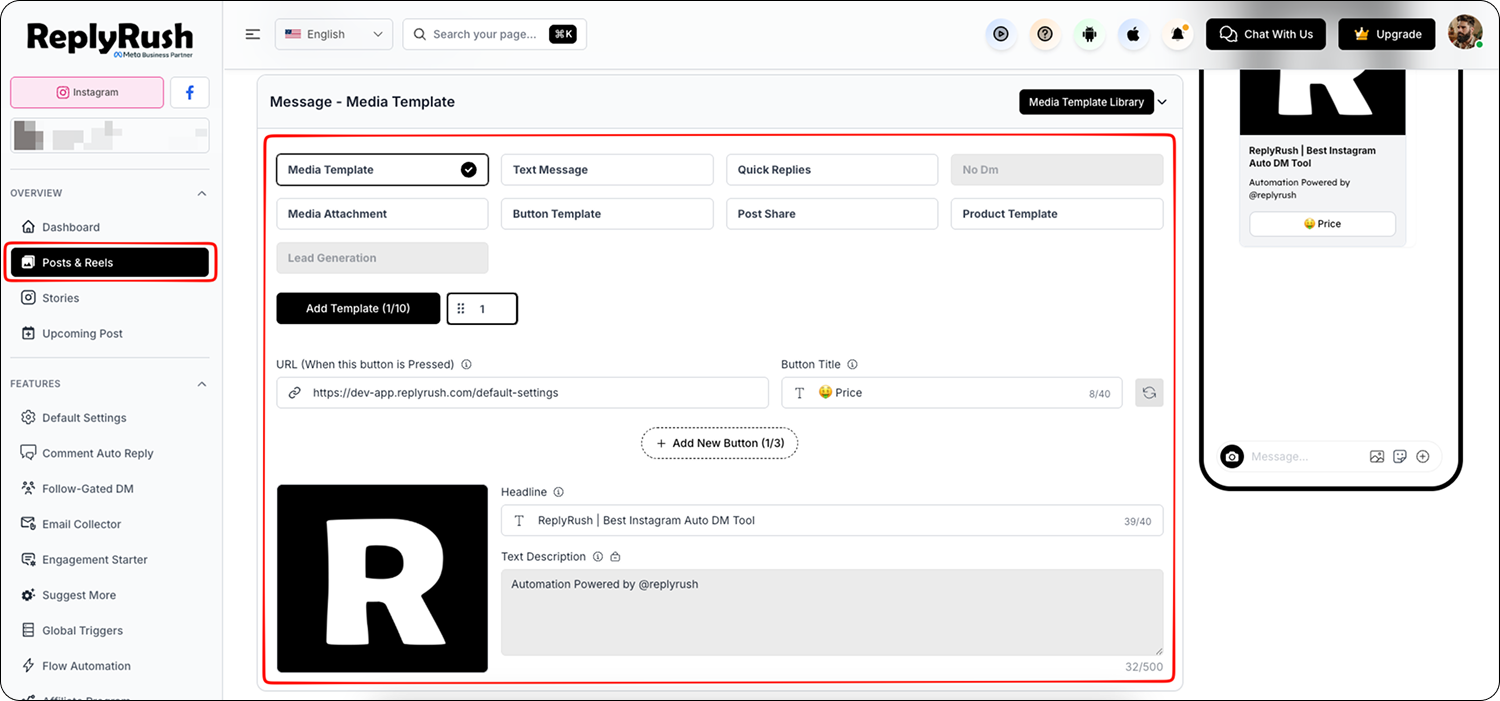The image size is (1500, 701).
Task: Open Stories in the sidebar
Action: pyautogui.click(x=110, y=298)
